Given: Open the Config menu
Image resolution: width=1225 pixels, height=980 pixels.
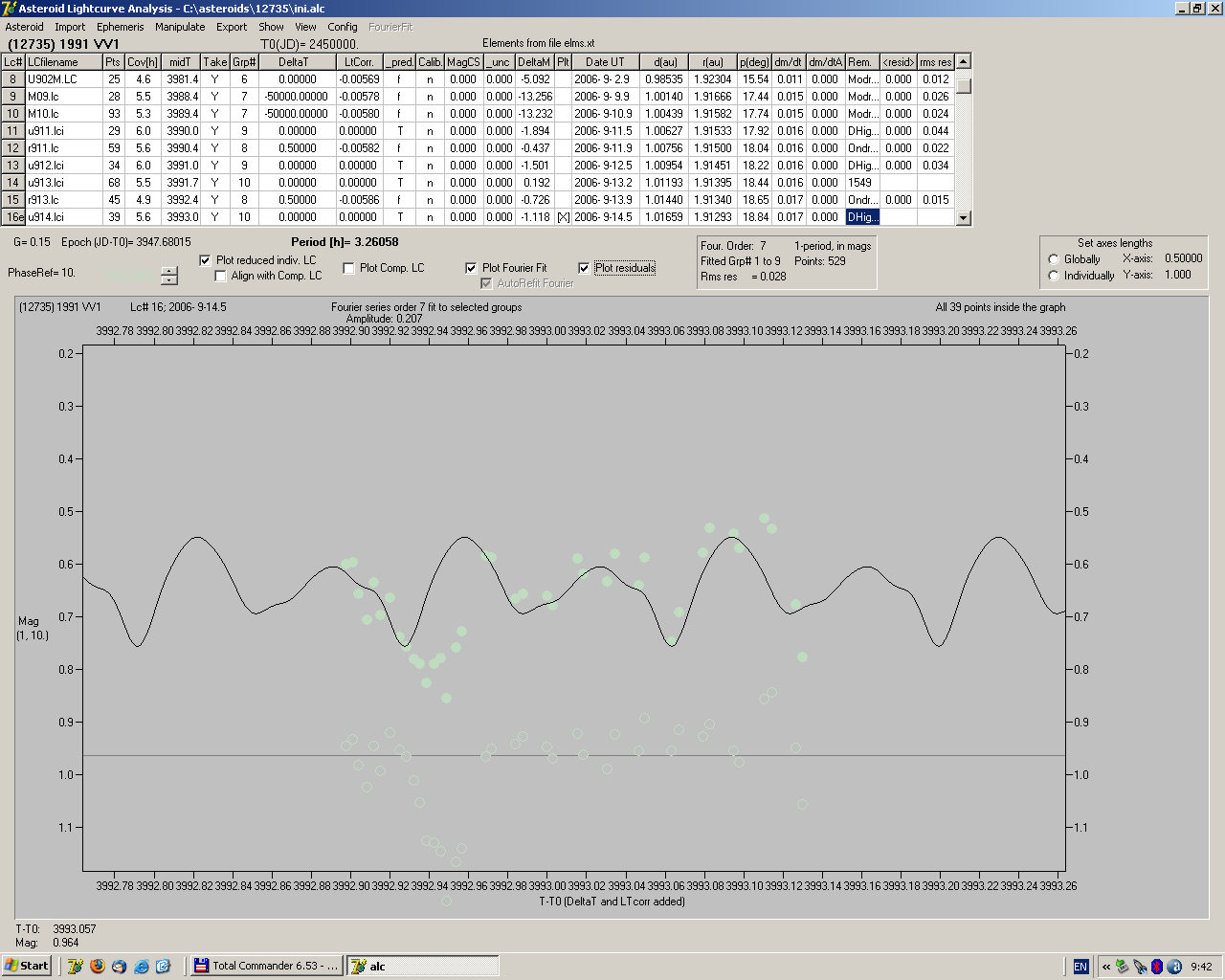Looking at the screenshot, I should click(x=342, y=27).
